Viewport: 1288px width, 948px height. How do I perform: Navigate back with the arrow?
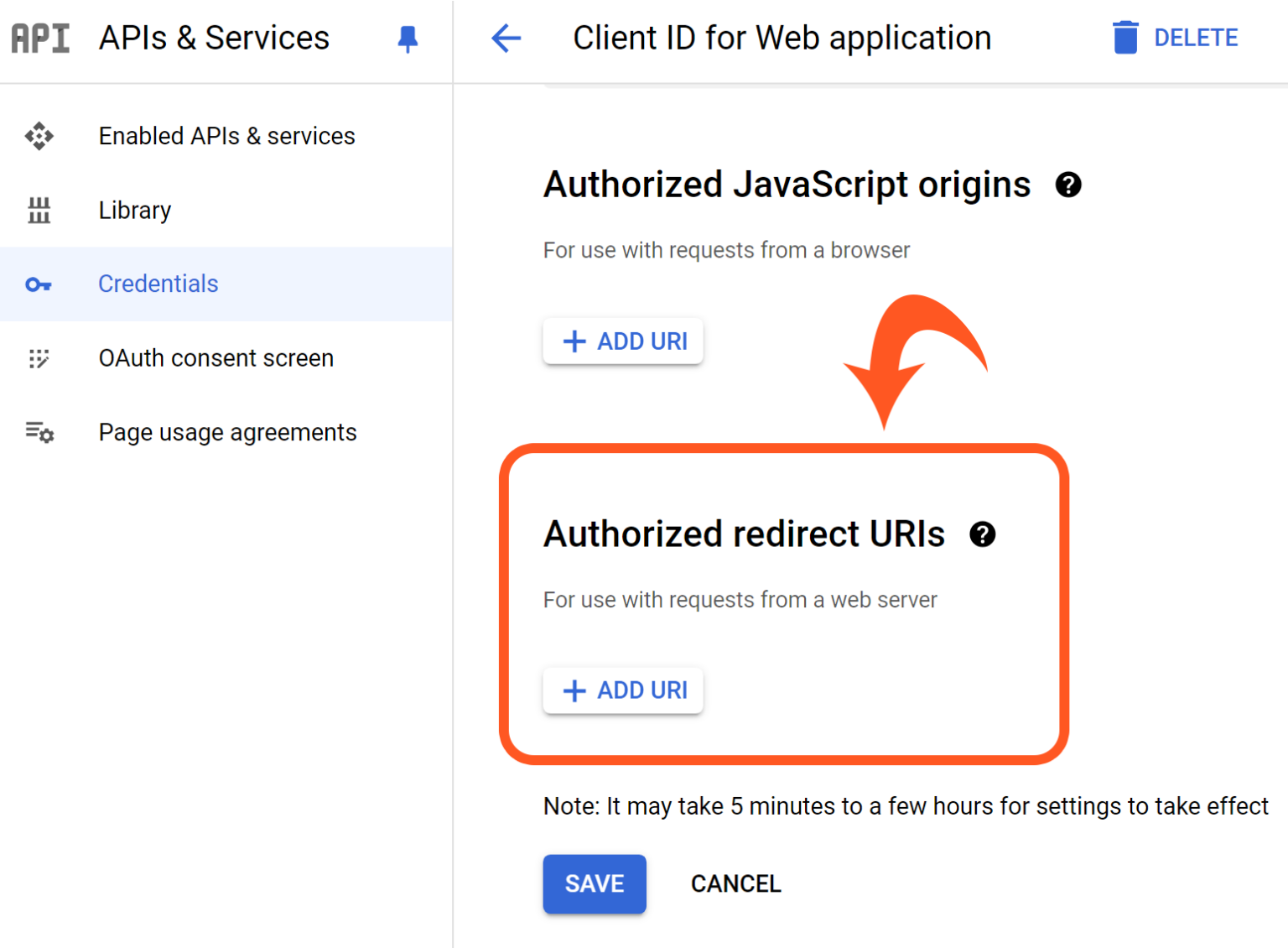click(x=506, y=38)
